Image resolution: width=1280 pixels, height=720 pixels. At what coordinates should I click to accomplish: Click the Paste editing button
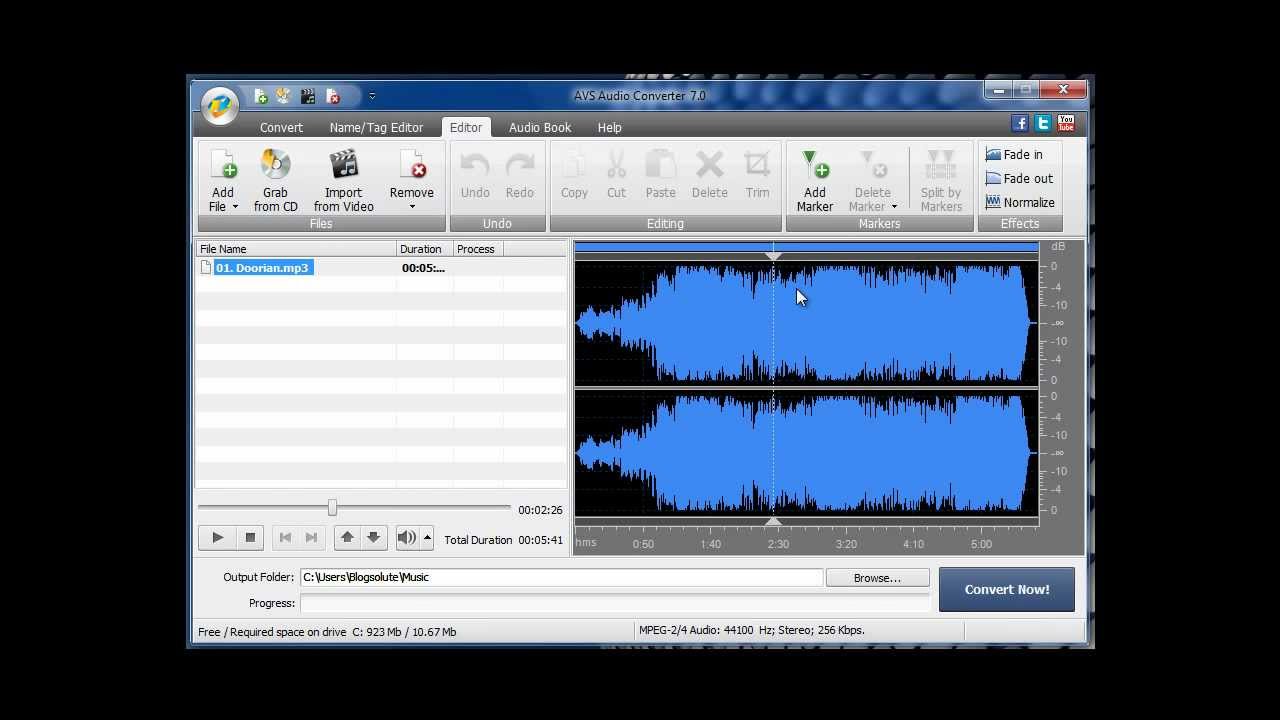coord(660,175)
